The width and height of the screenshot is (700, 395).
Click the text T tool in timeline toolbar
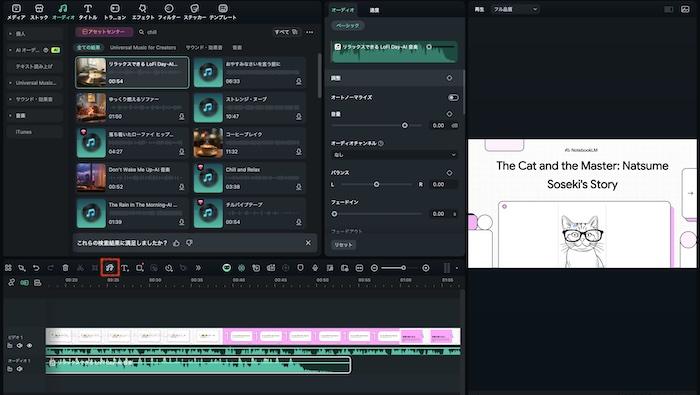coord(125,268)
